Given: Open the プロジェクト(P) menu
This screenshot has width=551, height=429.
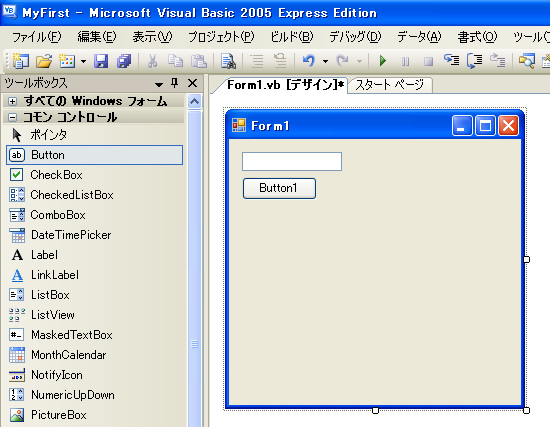Looking at the screenshot, I should tap(221, 37).
